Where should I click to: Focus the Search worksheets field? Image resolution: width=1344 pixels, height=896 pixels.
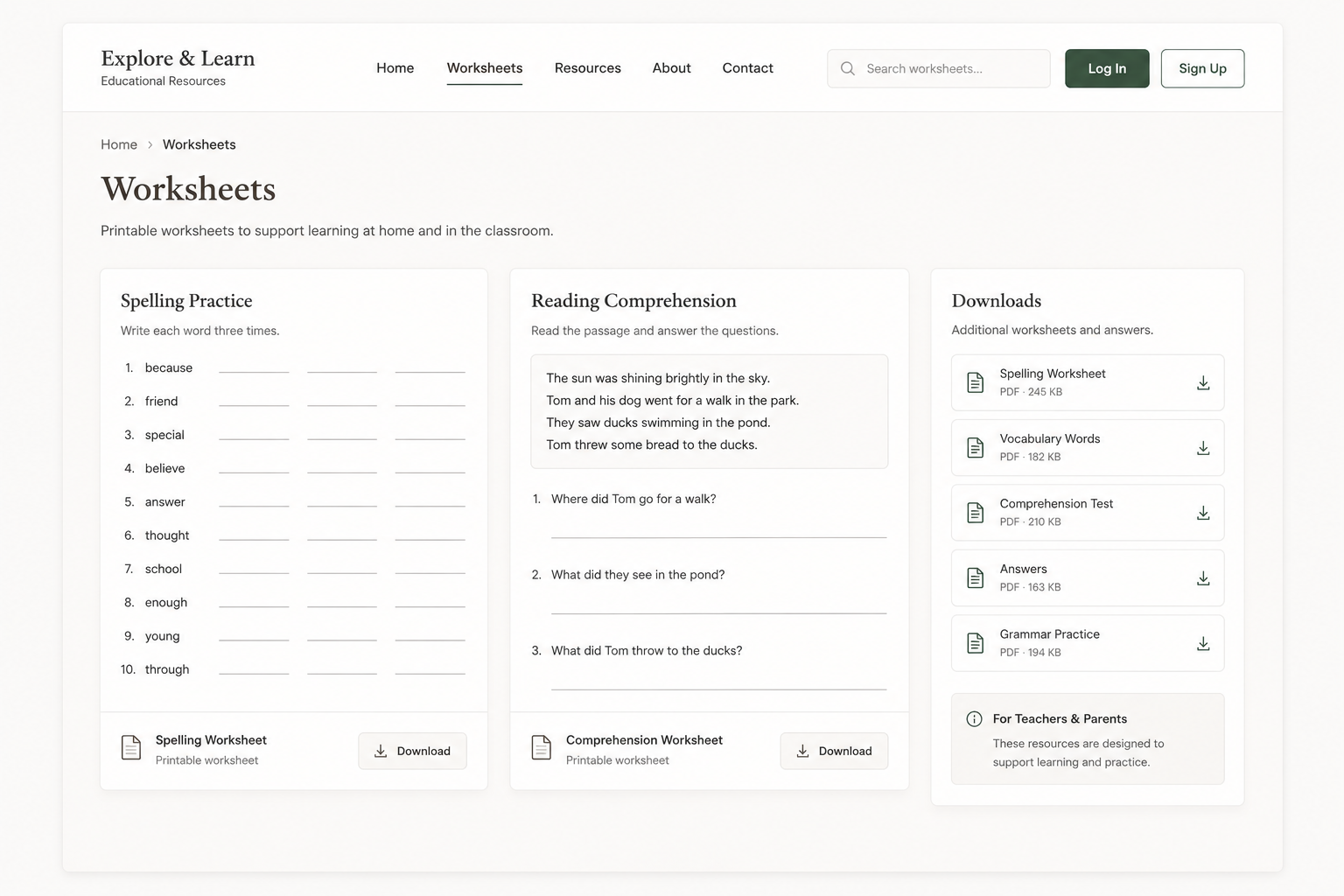pos(938,68)
